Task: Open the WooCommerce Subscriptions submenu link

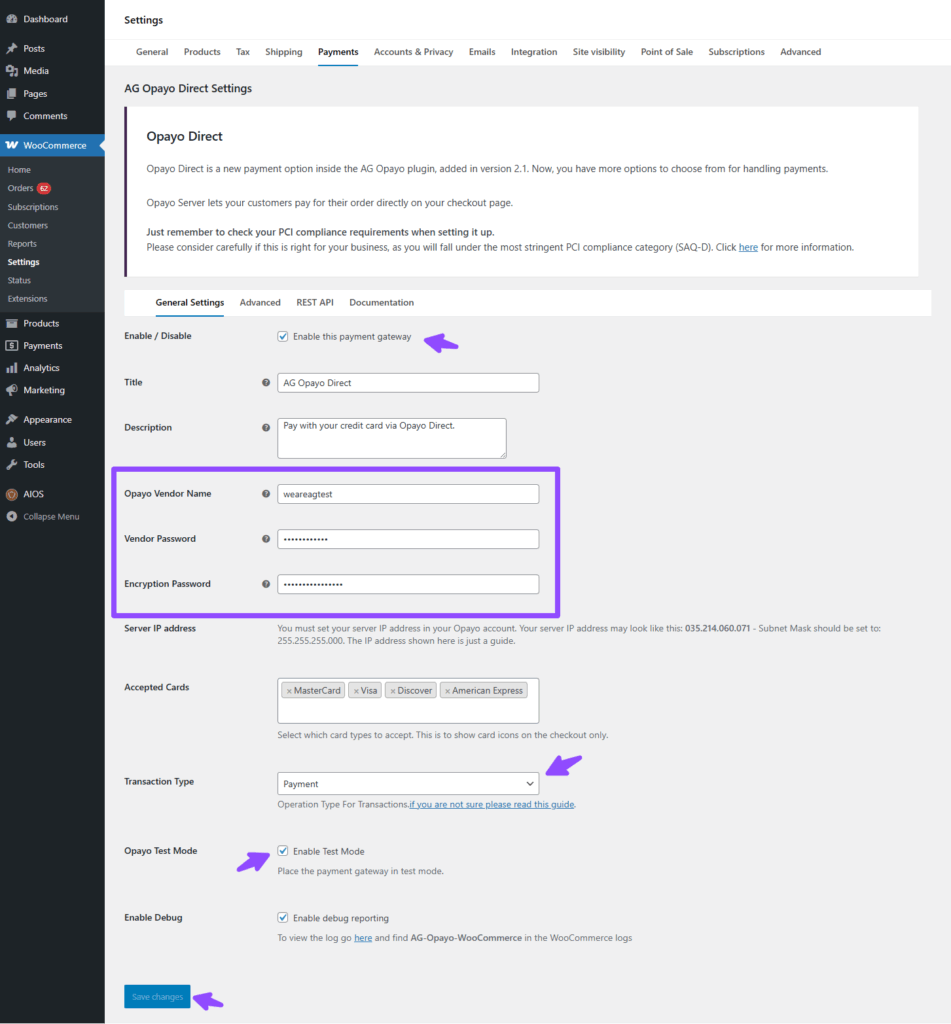Action: pos(33,207)
